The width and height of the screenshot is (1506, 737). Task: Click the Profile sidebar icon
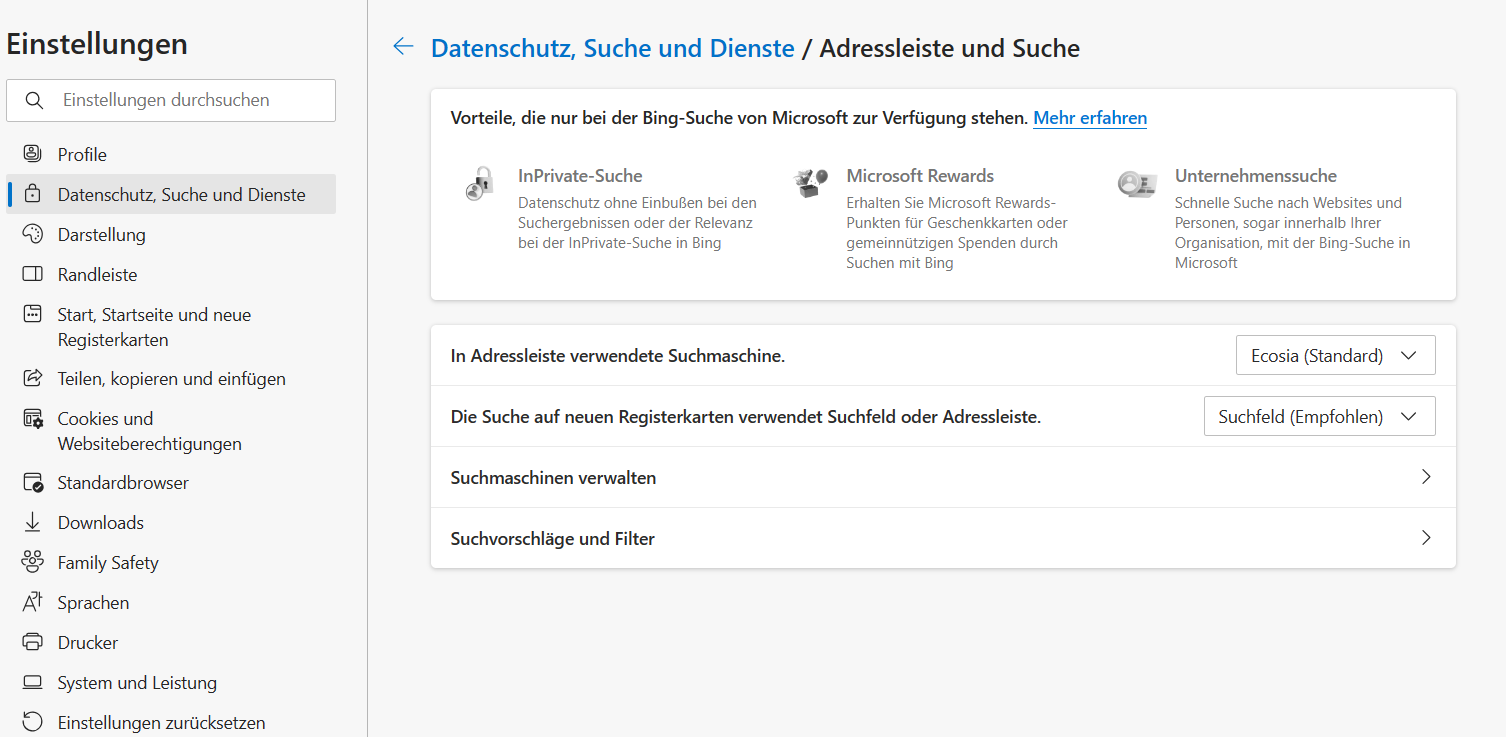click(33, 154)
